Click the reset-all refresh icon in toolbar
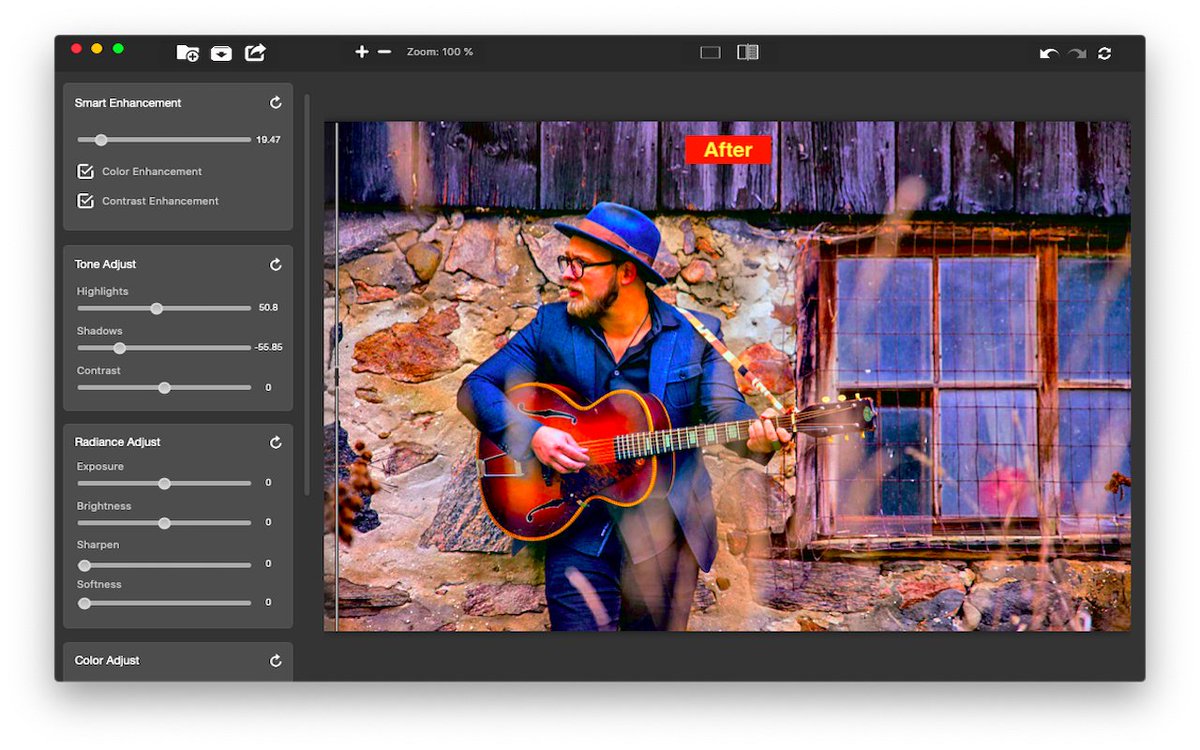Viewport: 1200px width, 750px height. click(x=1104, y=53)
